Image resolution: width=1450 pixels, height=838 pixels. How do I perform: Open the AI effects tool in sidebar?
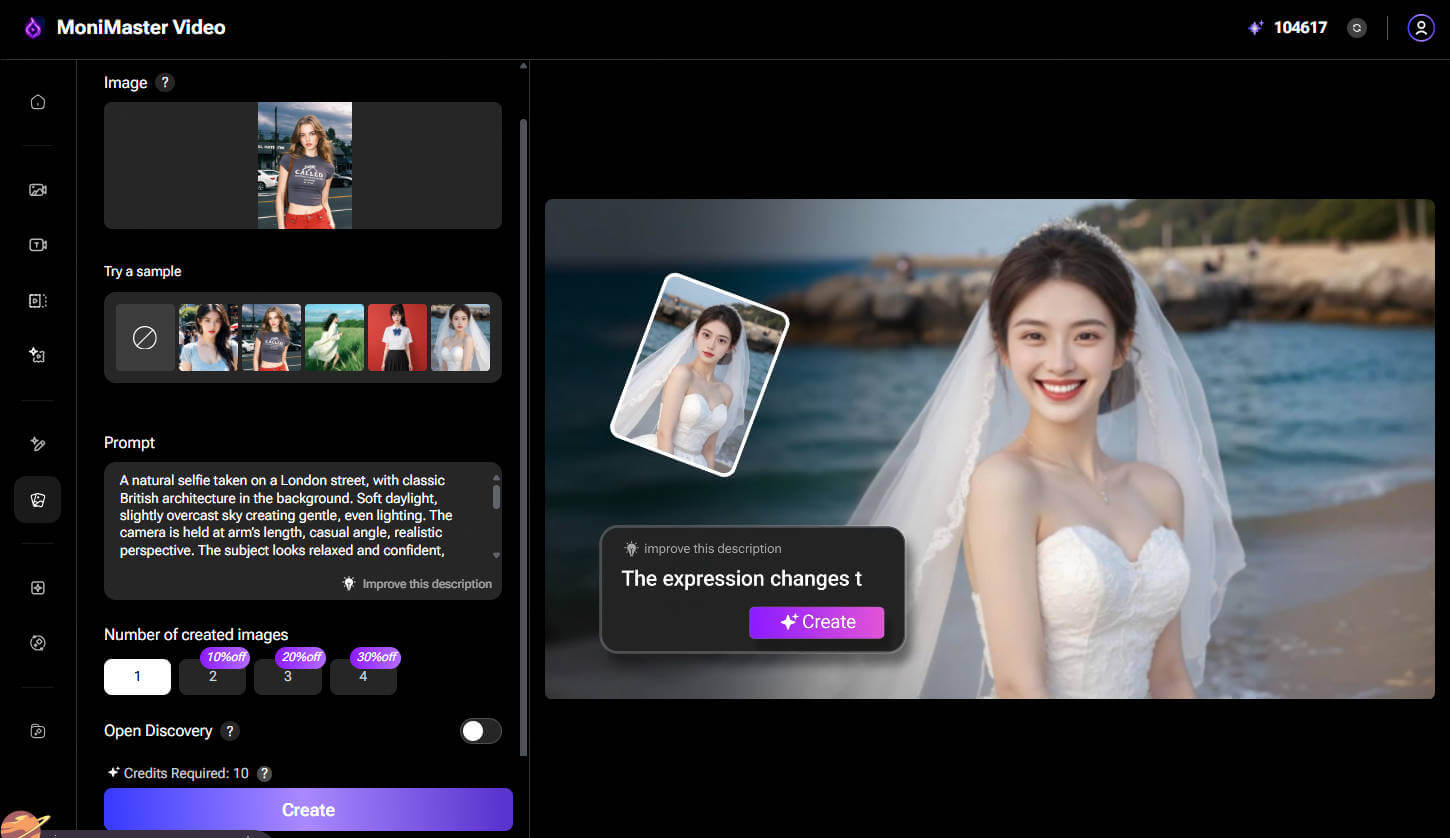(37, 355)
